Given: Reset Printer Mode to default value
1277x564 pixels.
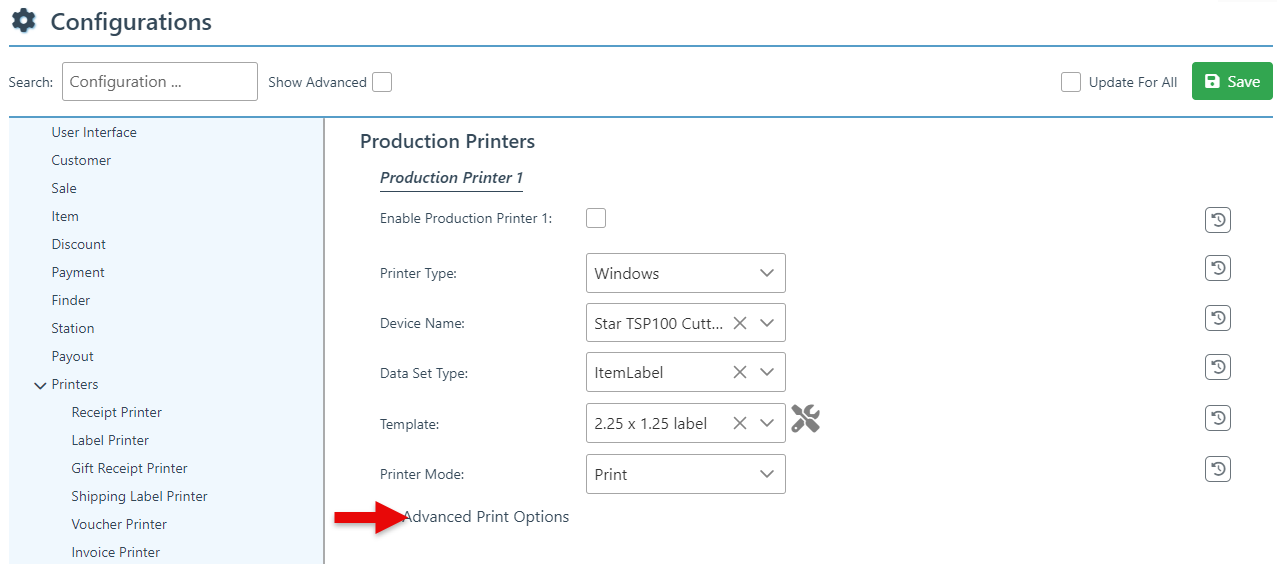Looking at the screenshot, I should click(x=1217, y=469).
